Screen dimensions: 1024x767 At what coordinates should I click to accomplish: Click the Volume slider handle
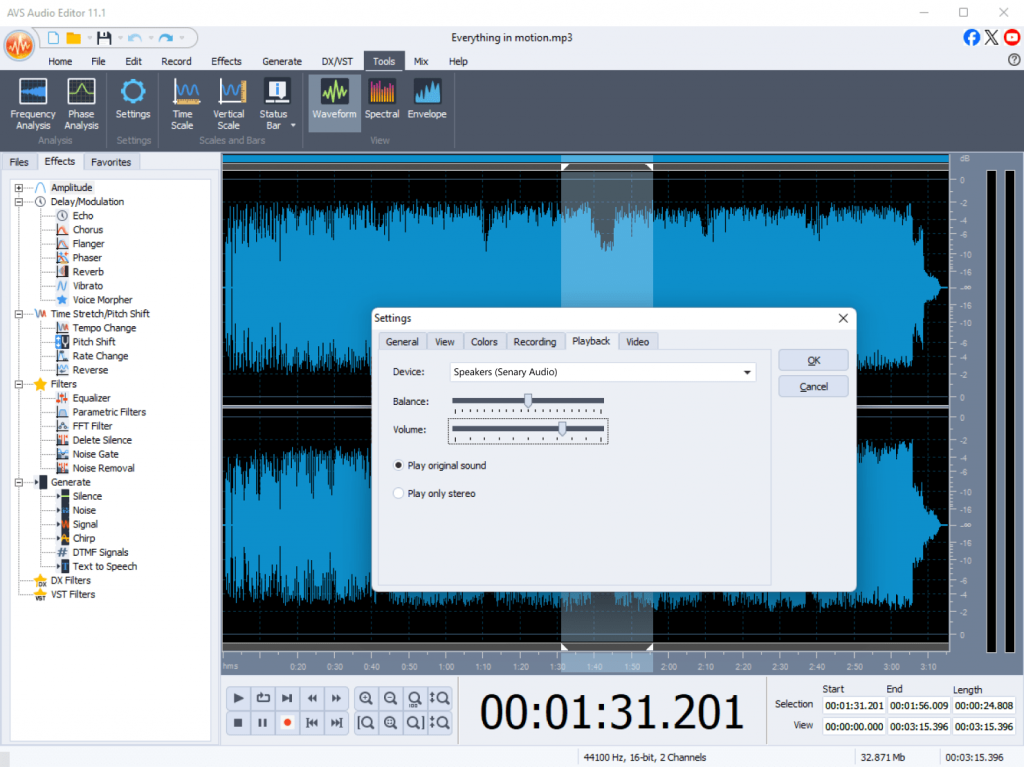point(562,429)
